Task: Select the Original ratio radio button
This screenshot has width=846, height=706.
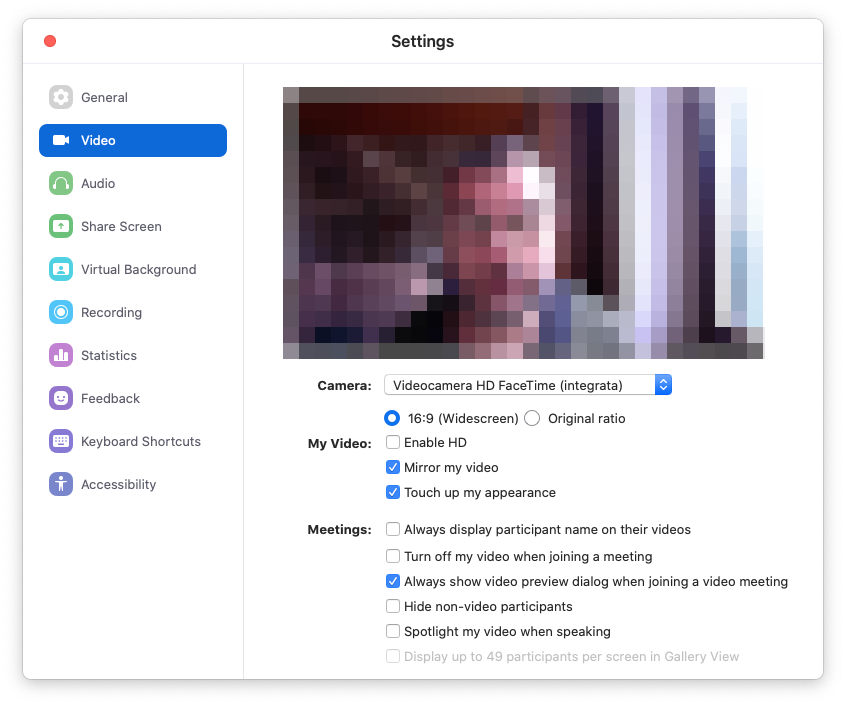Action: click(x=532, y=418)
